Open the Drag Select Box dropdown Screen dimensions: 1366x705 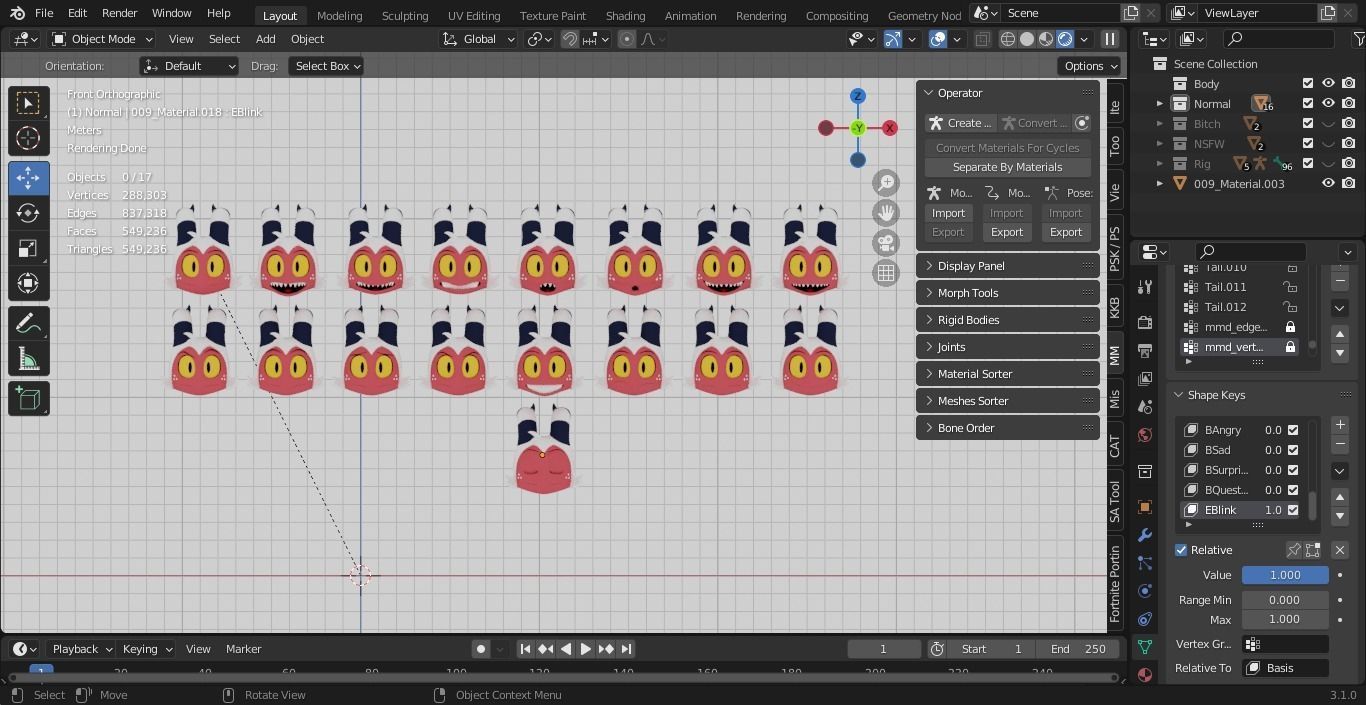(x=326, y=66)
